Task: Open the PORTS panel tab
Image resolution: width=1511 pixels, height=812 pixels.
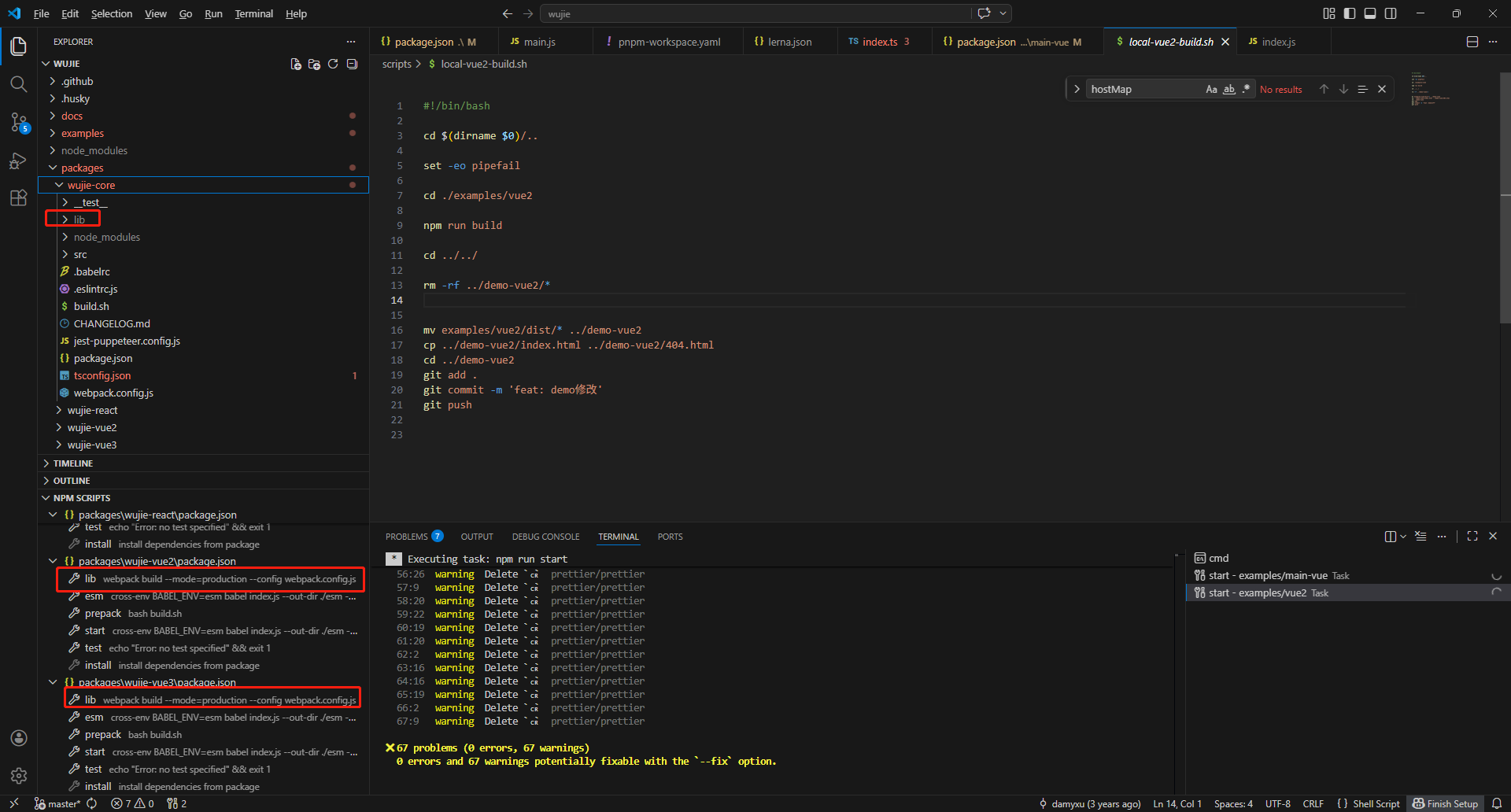Action: pyautogui.click(x=670, y=537)
